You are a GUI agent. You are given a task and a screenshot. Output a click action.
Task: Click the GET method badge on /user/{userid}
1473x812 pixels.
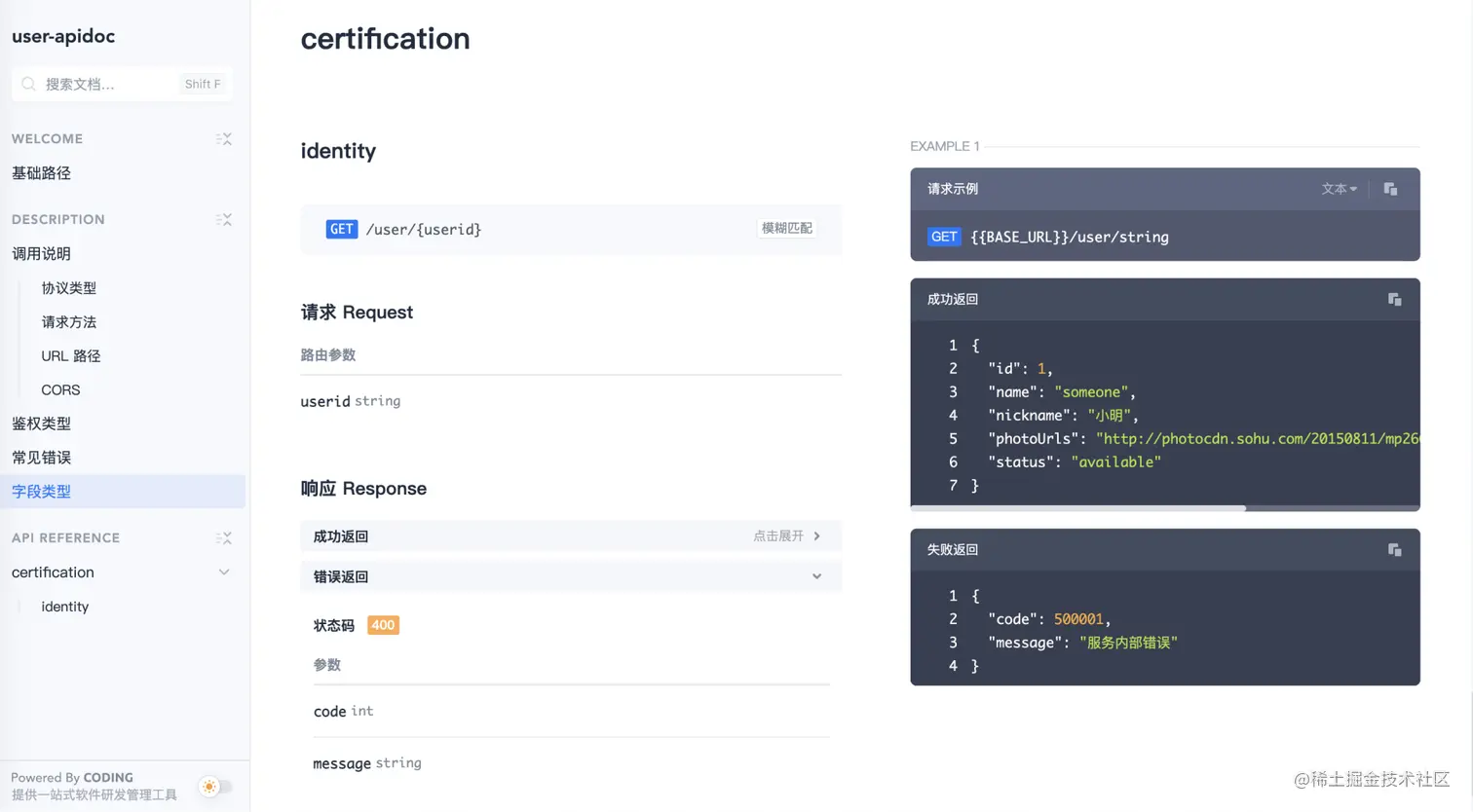tap(342, 229)
